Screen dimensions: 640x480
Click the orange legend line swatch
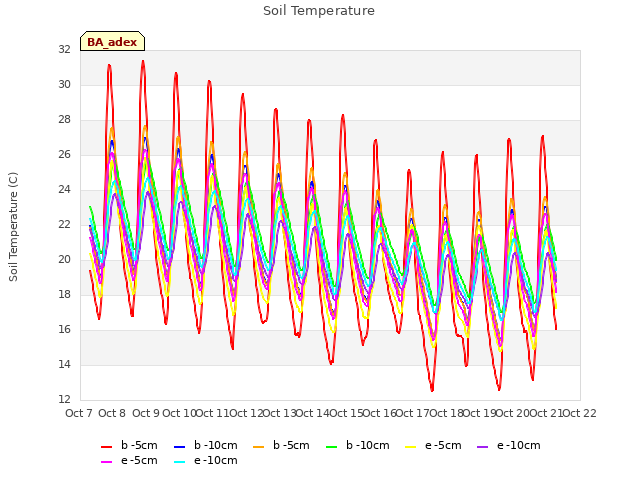pyautogui.click(x=258, y=447)
